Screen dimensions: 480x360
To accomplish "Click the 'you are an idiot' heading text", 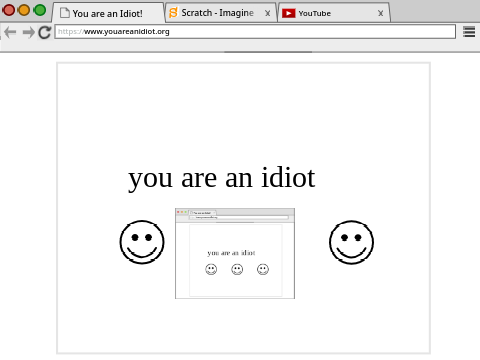I will pos(222,178).
